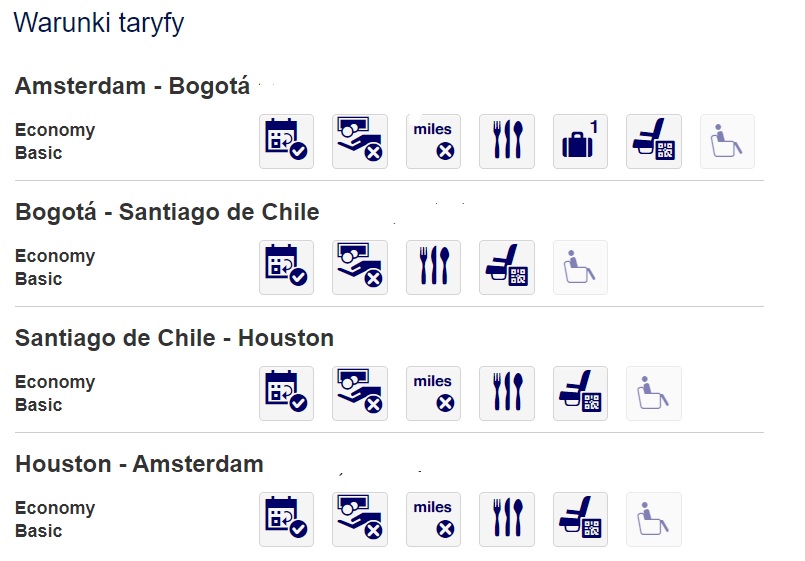805x561 pixels.
Task: Click the Warunki taryfy title
Action: 99,23
